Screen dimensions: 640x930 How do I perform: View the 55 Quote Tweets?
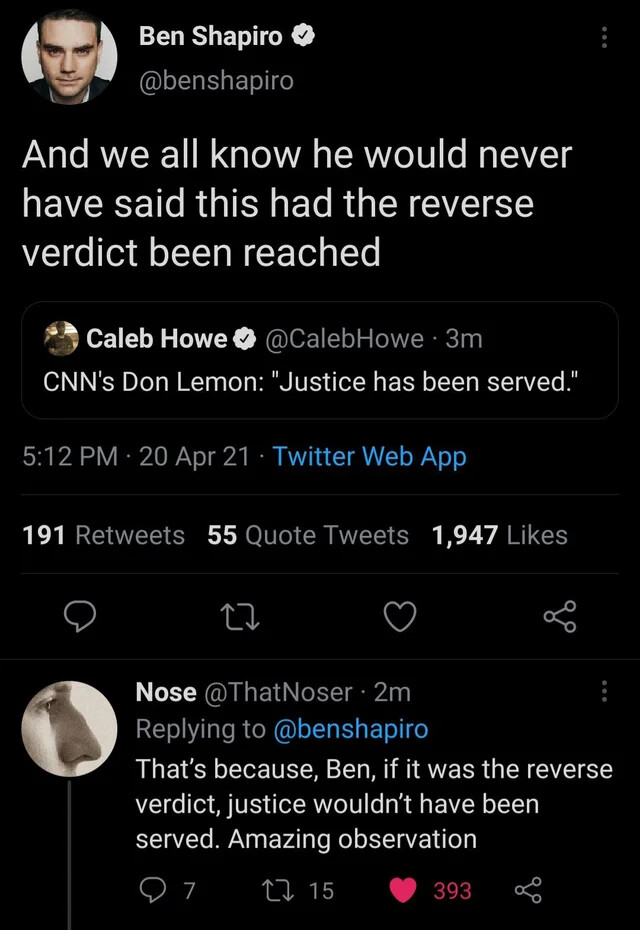pos(308,536)
